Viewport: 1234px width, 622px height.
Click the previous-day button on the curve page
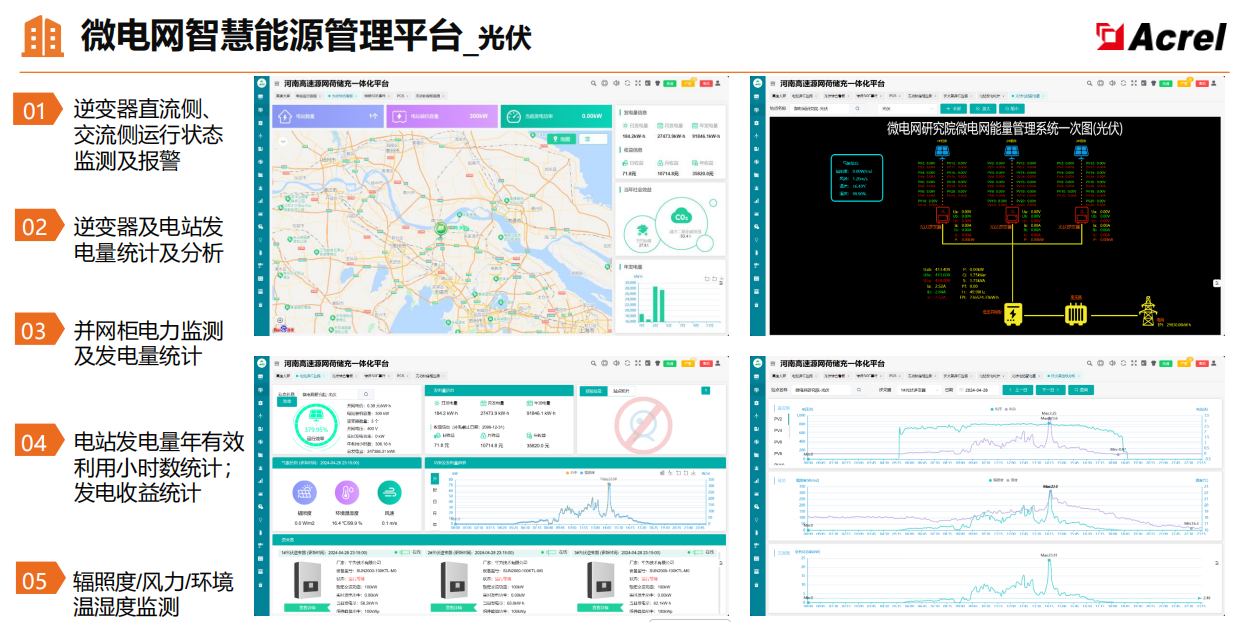pyautogui.click(x=1019, y=390)
